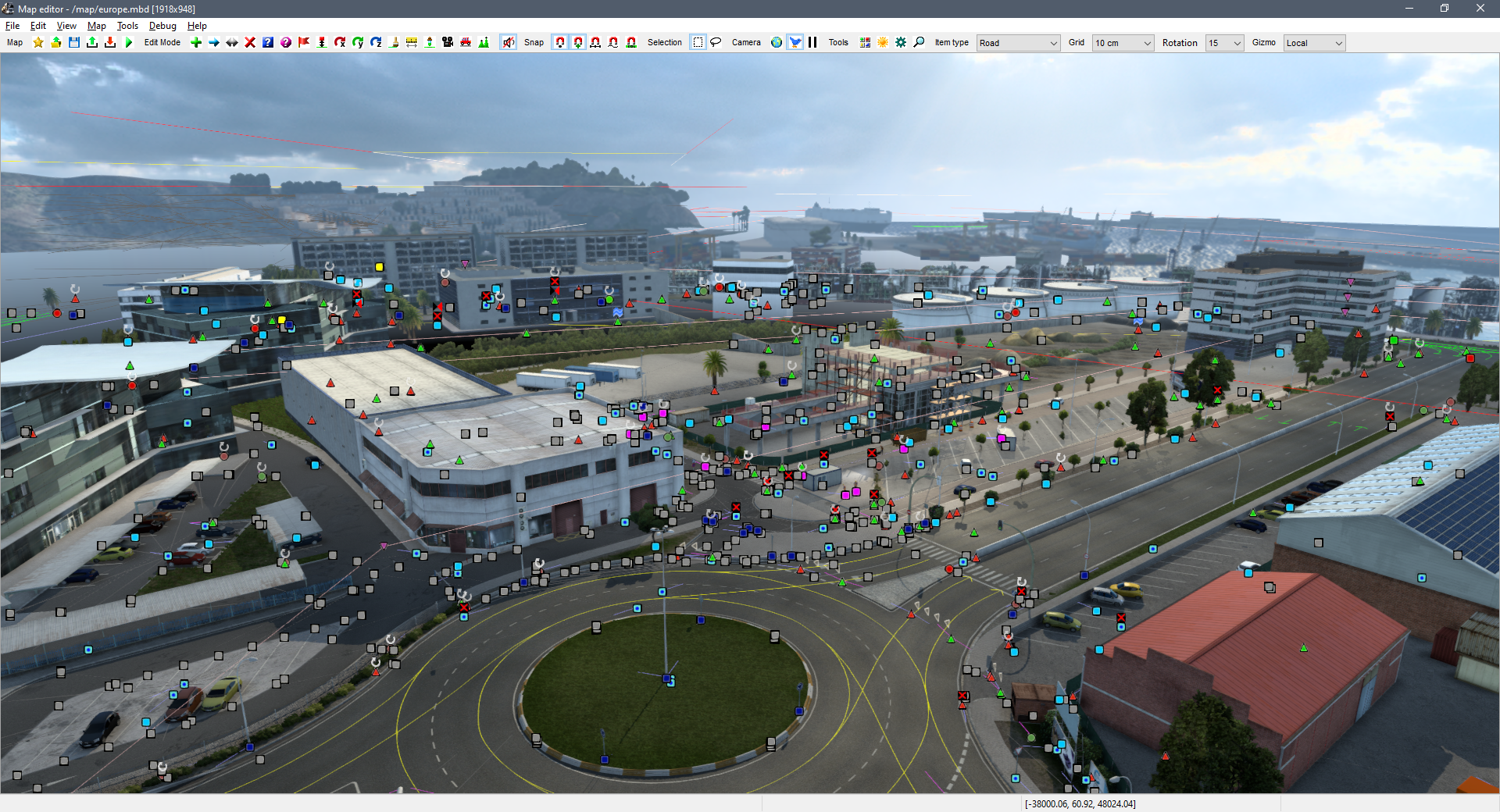Screen dimensions: 1500x812
Task: Open the magnifying glass search tool
Action: click(x=919, y=43)
